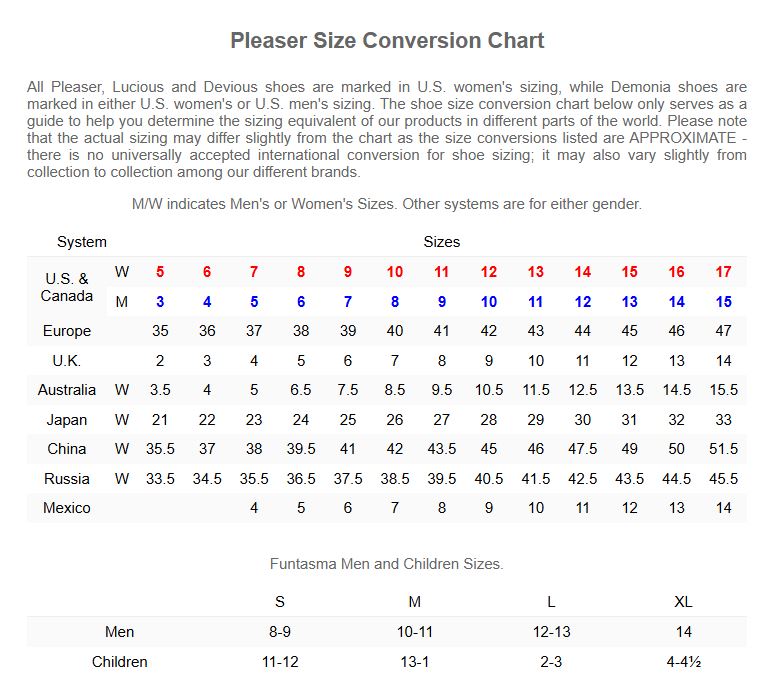
Task: Click the China row label
Action: 67,449
